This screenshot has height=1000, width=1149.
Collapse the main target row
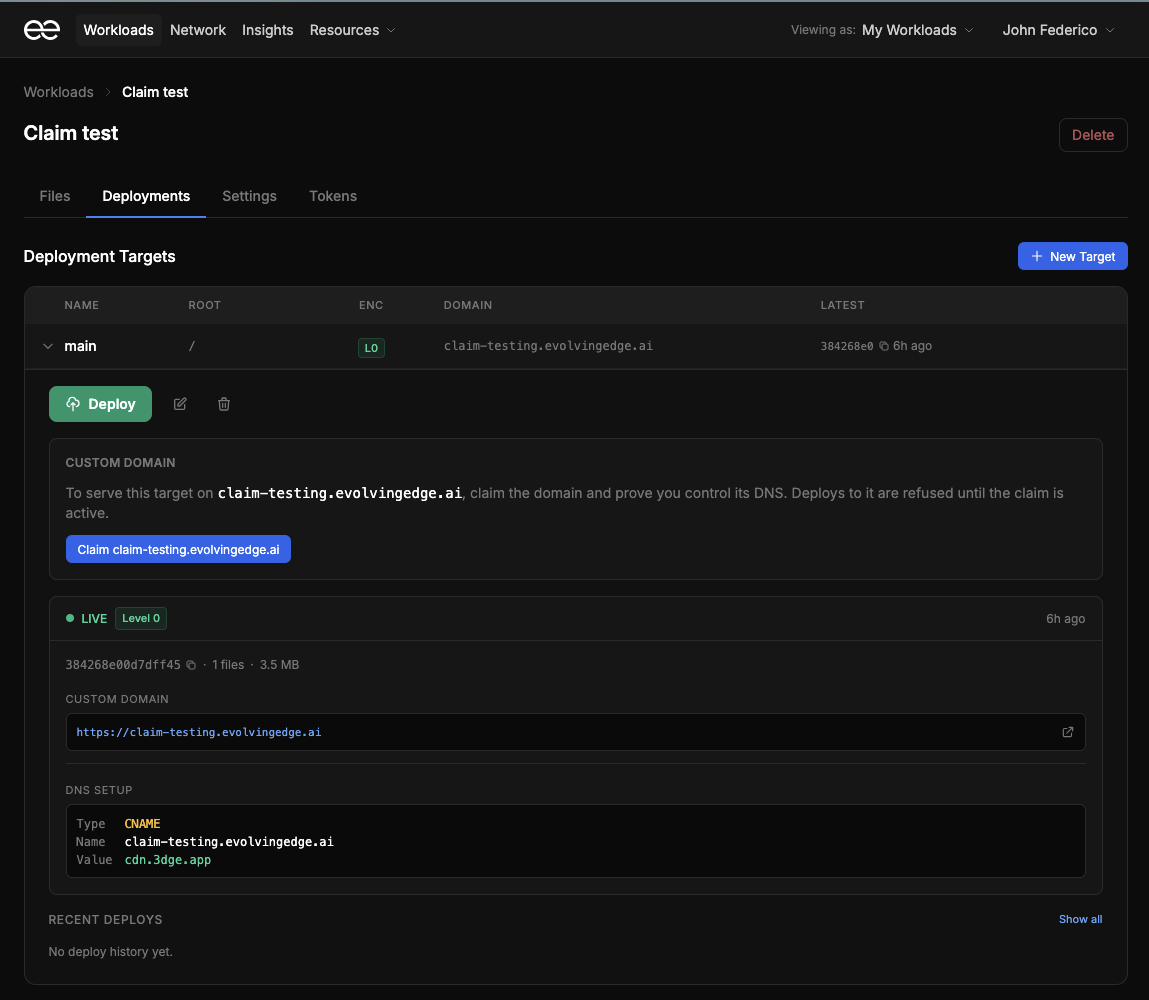click(x=48, y=347)
